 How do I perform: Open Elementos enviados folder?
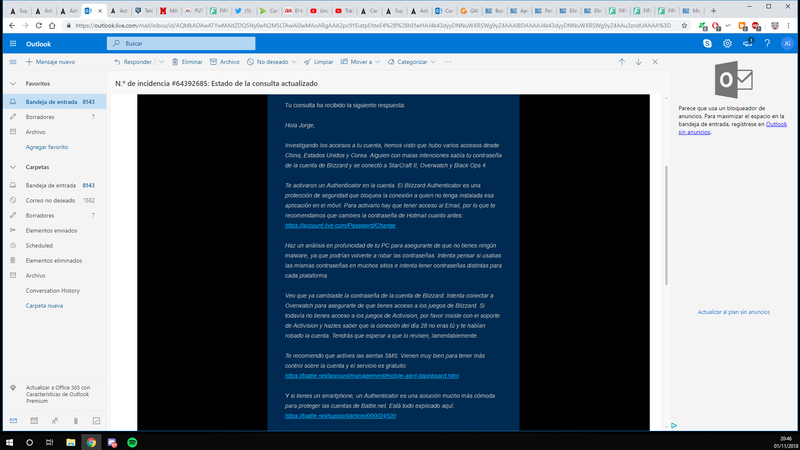(55, 231)
